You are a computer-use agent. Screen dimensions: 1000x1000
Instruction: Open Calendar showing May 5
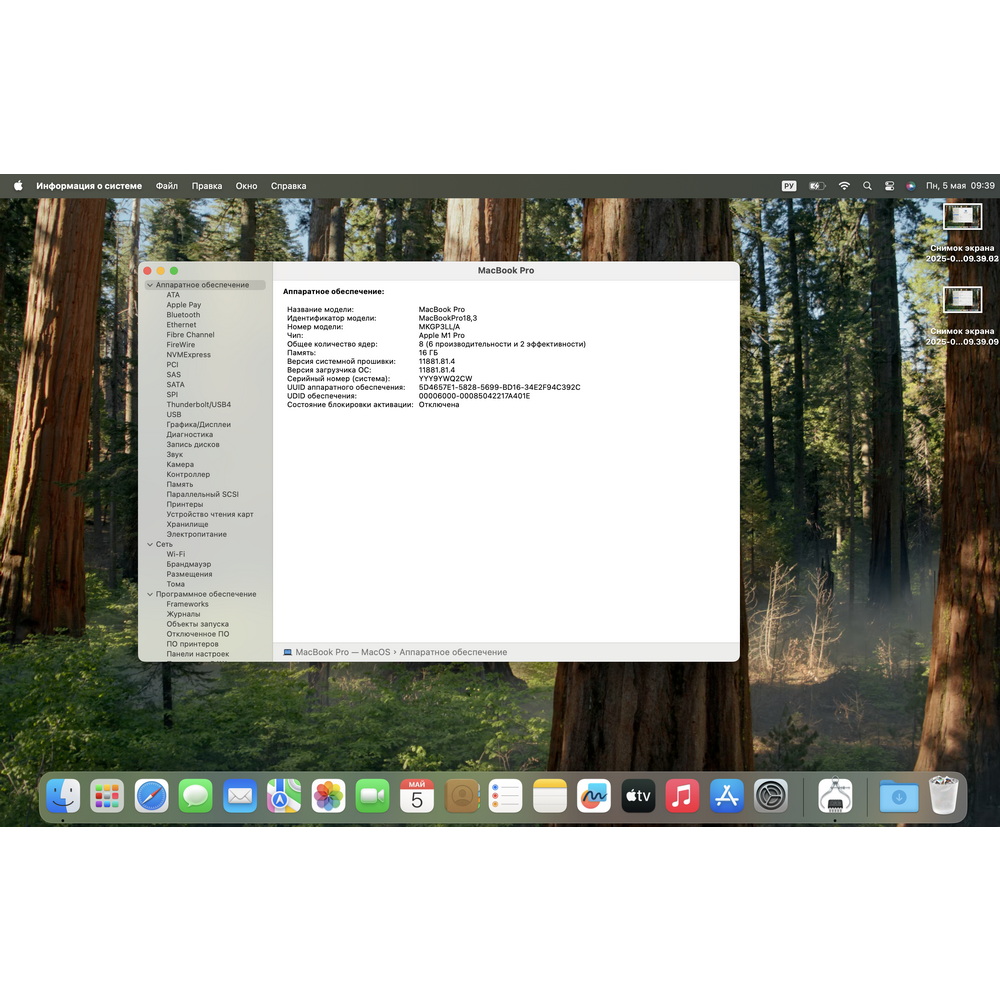tap(416, 796)
